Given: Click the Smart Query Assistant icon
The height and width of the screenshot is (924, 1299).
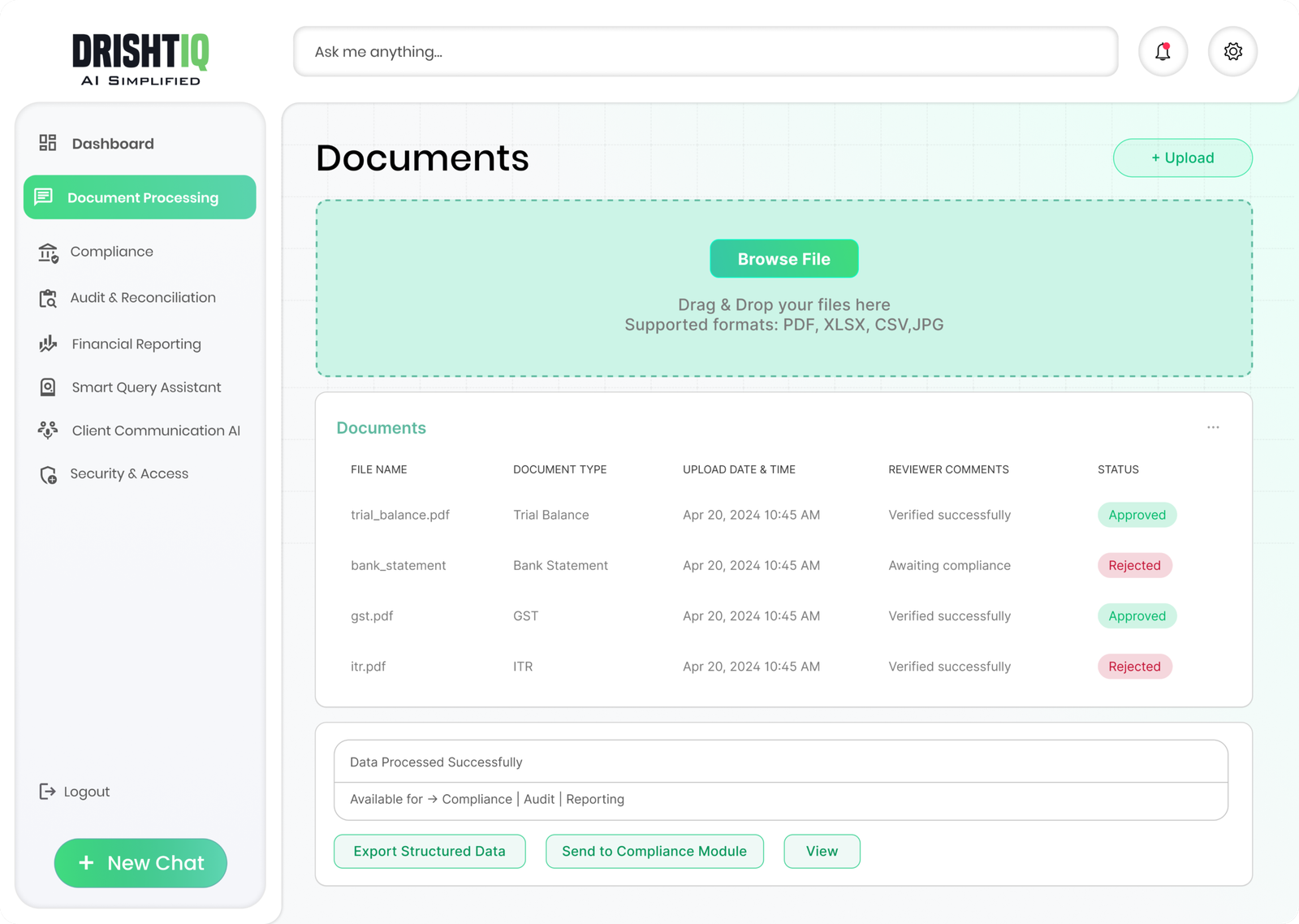Looking at the screenshot, I should [x=48, y=387].
